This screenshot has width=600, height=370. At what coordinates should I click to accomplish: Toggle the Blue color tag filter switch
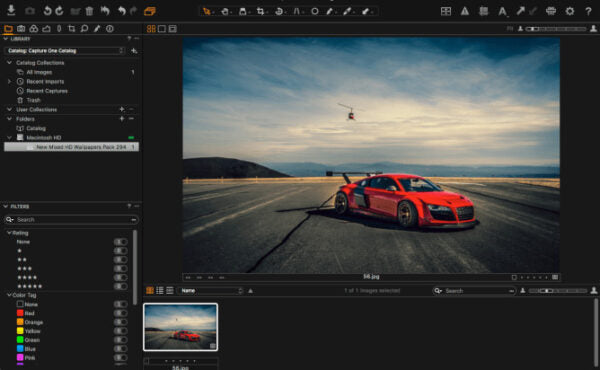coord(121,349)
